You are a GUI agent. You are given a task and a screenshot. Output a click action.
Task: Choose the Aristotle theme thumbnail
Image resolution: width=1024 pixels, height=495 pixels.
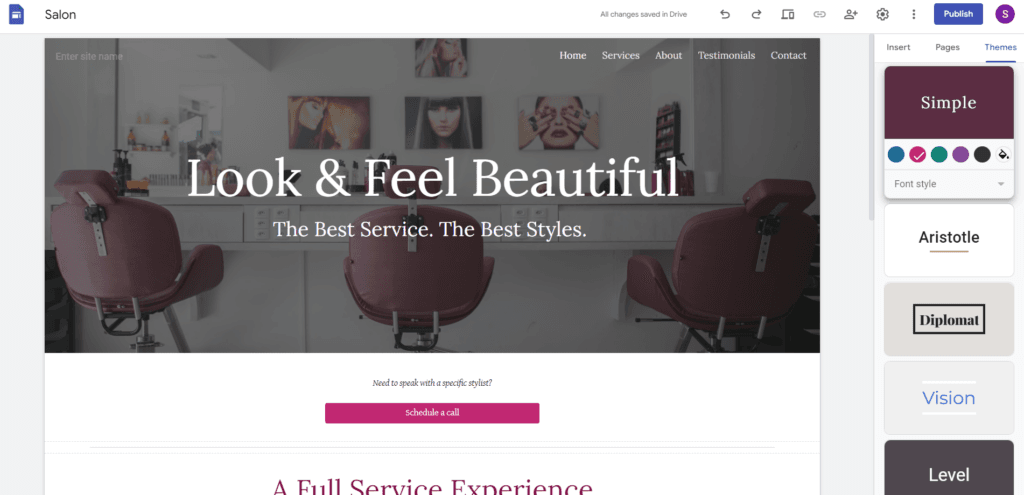949,240
